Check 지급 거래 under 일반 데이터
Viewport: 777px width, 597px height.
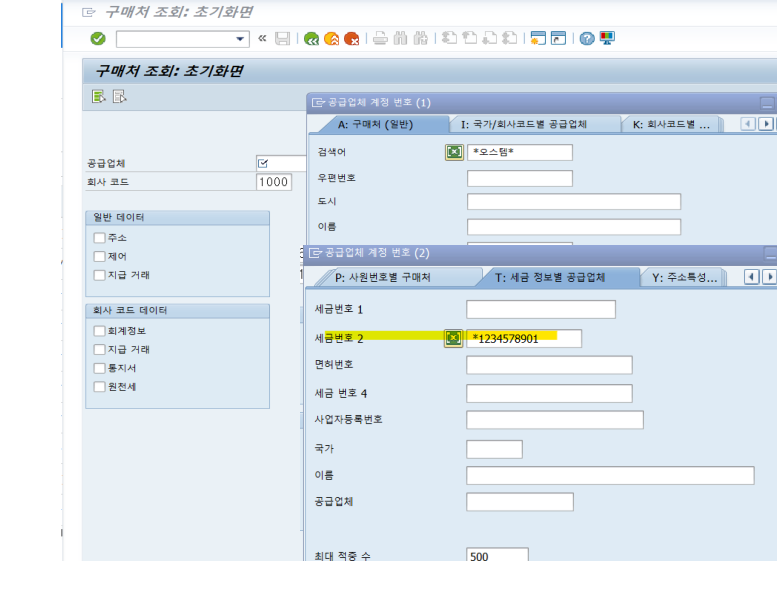click(100, 275)
